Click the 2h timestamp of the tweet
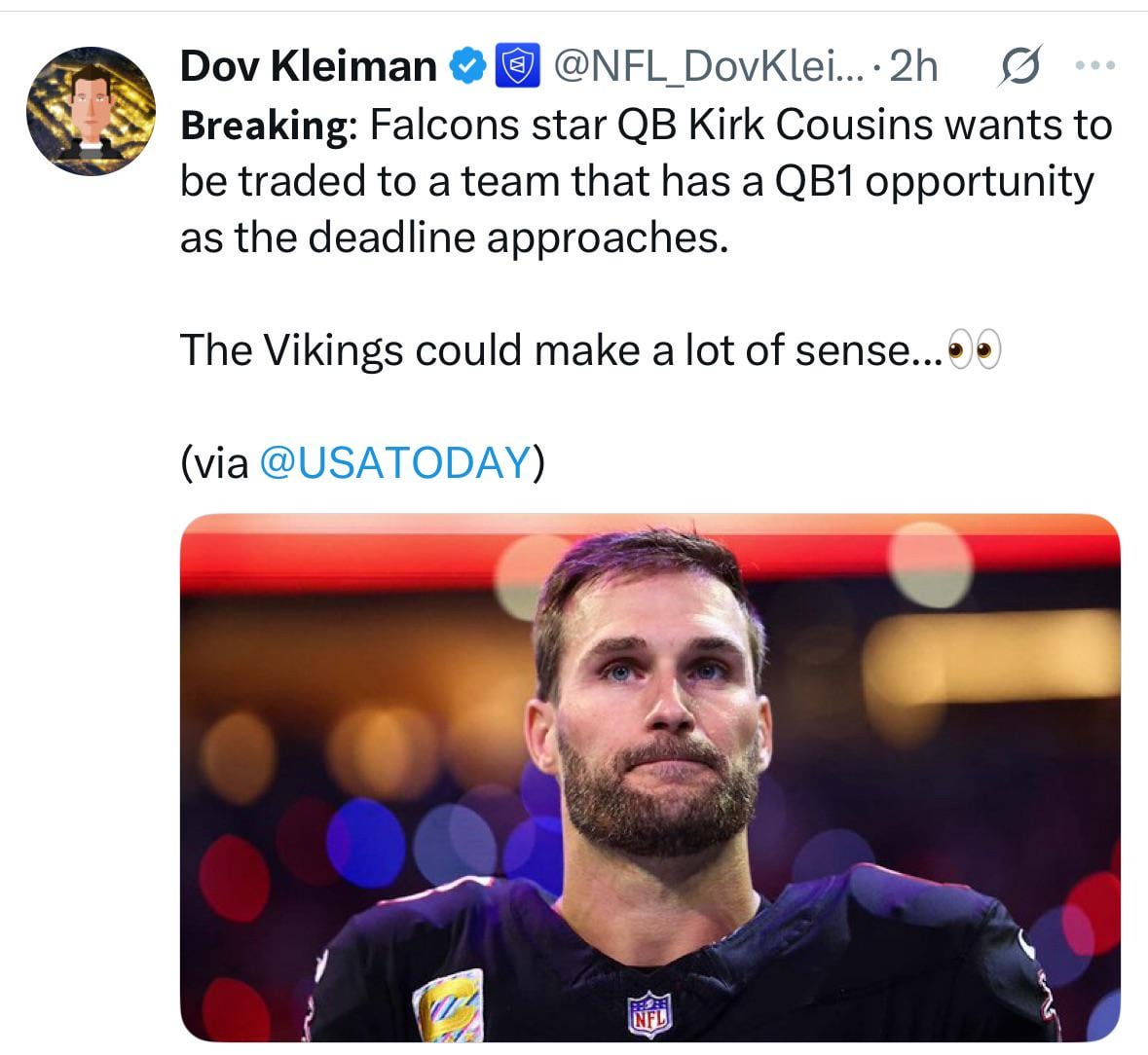1148x1055 pixels. (914, 66)
